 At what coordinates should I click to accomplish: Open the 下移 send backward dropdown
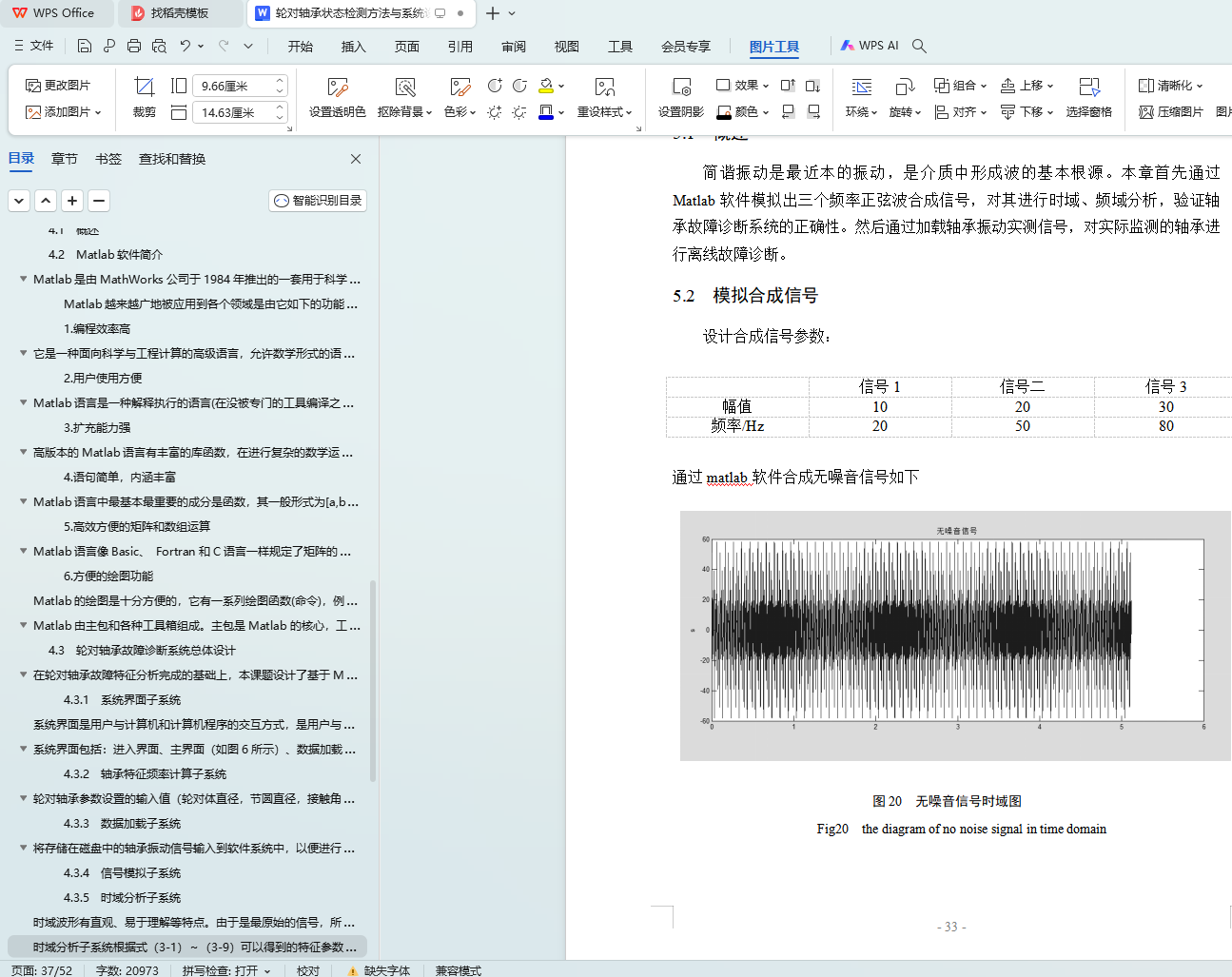click(1027, 112)
